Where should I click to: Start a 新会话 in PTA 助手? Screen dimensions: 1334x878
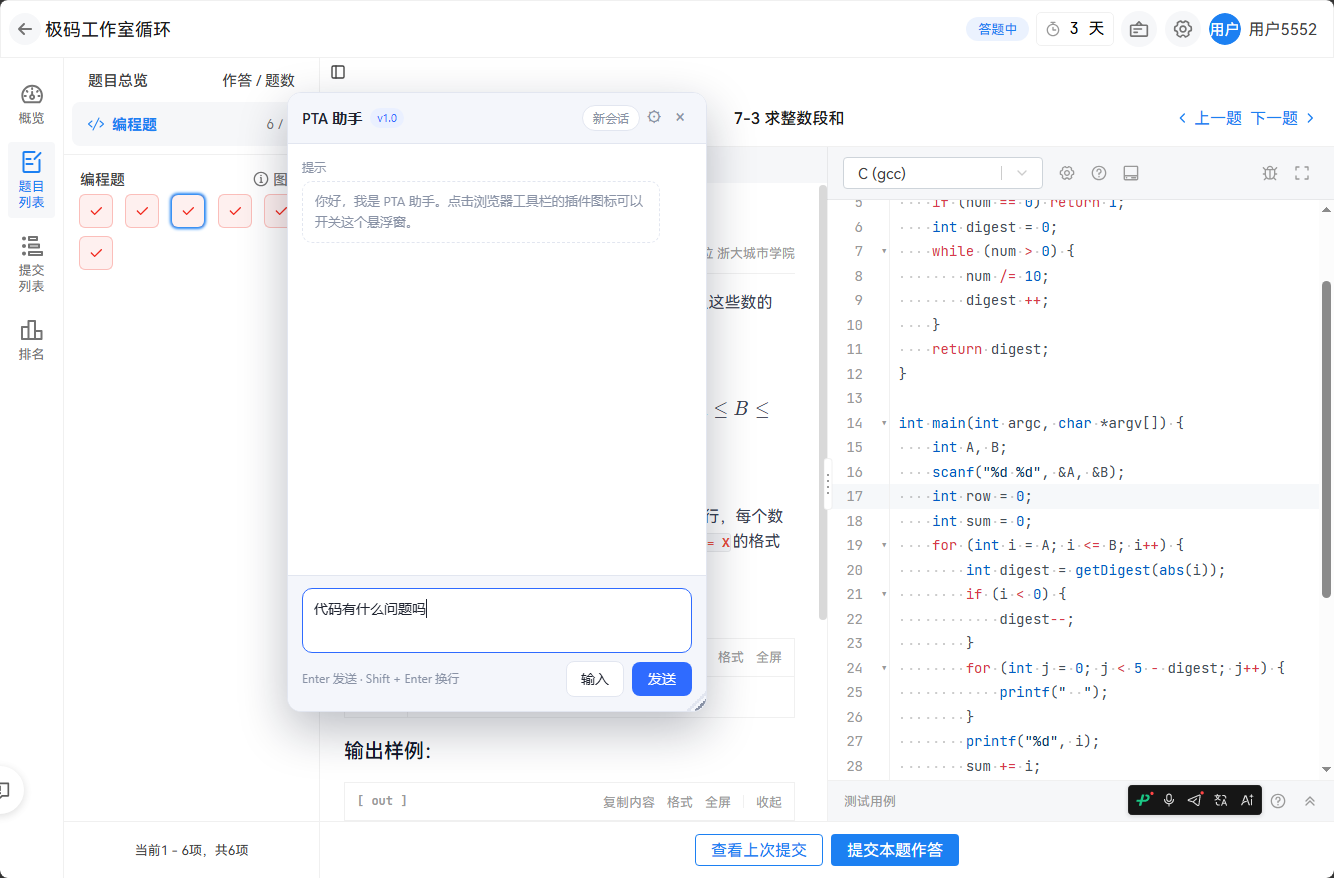(x=611, y=118)
